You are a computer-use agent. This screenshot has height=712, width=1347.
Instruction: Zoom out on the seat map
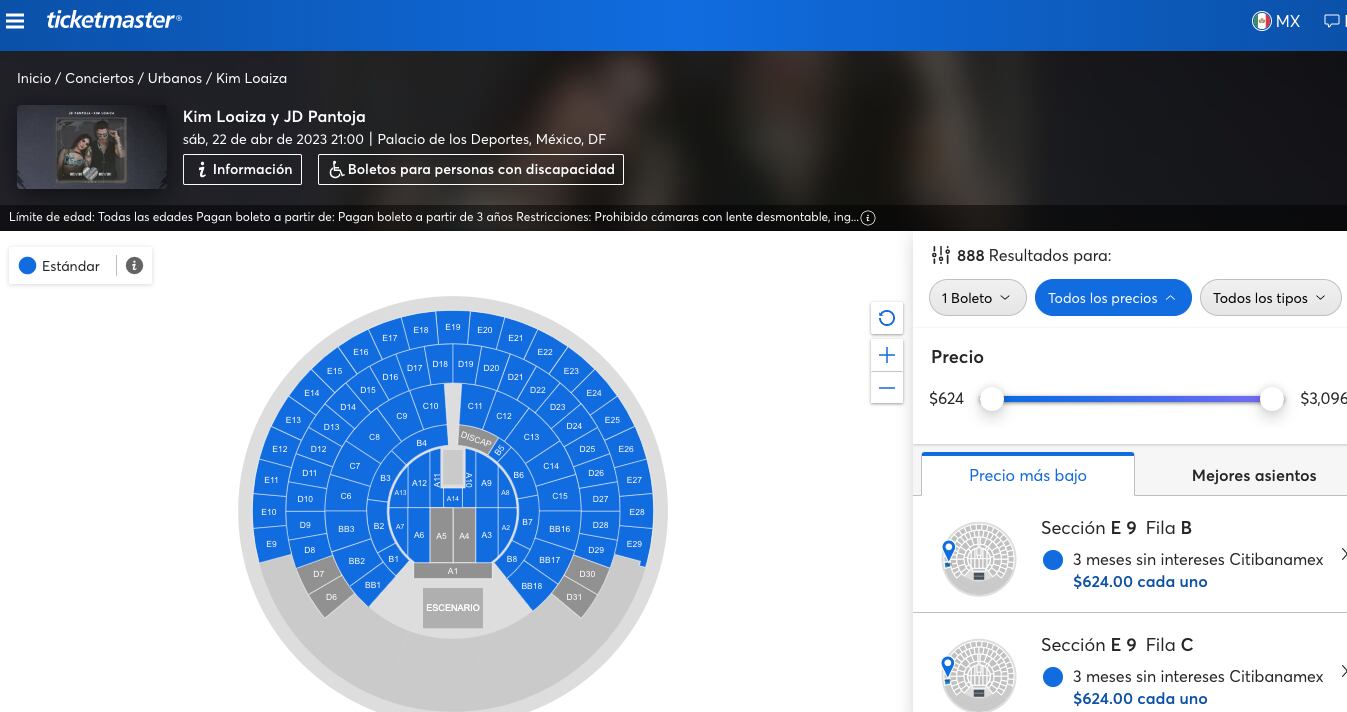click(x=886, y=388)
